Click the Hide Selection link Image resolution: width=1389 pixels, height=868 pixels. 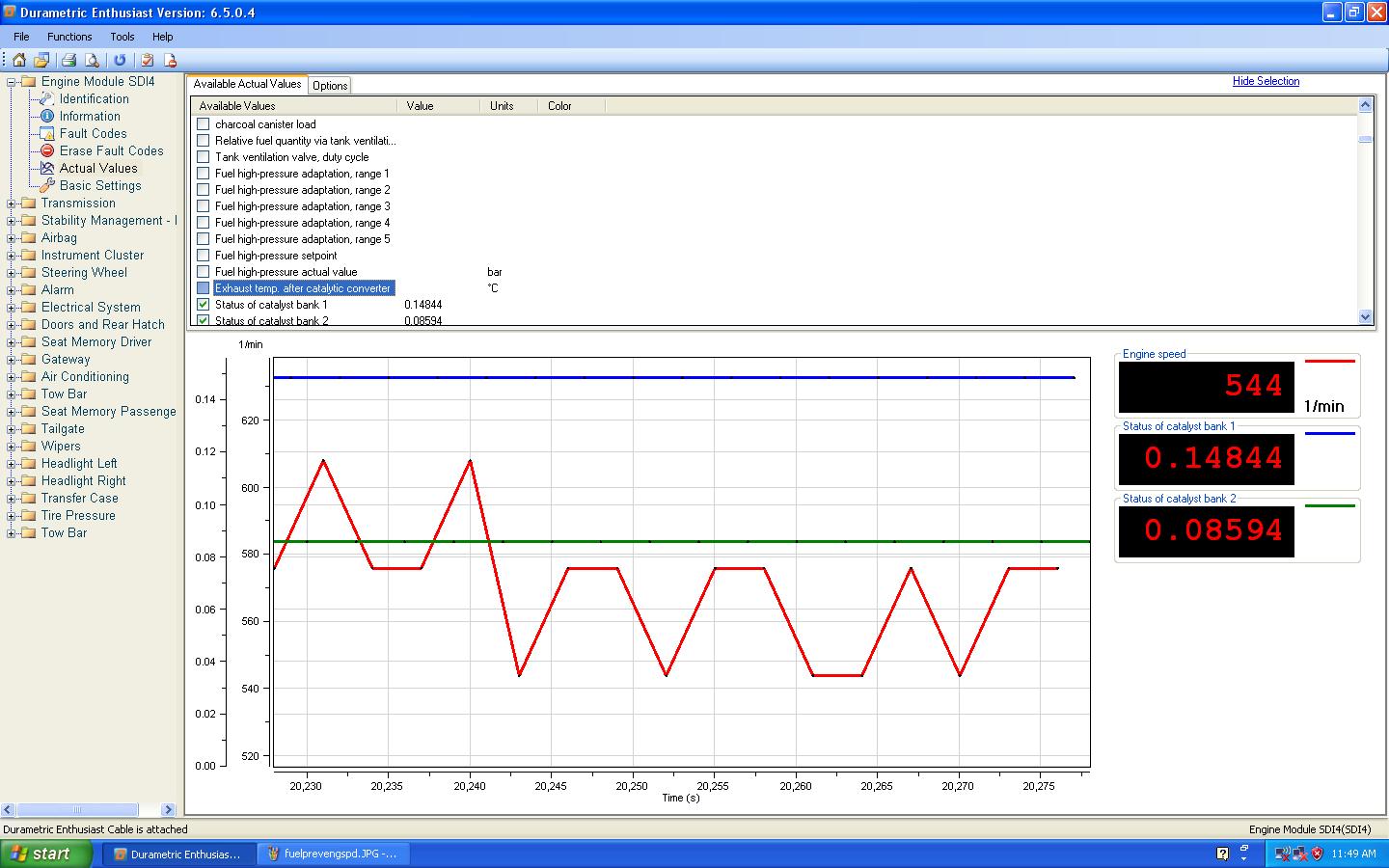pyautogui.click(x=1266, y=81)
